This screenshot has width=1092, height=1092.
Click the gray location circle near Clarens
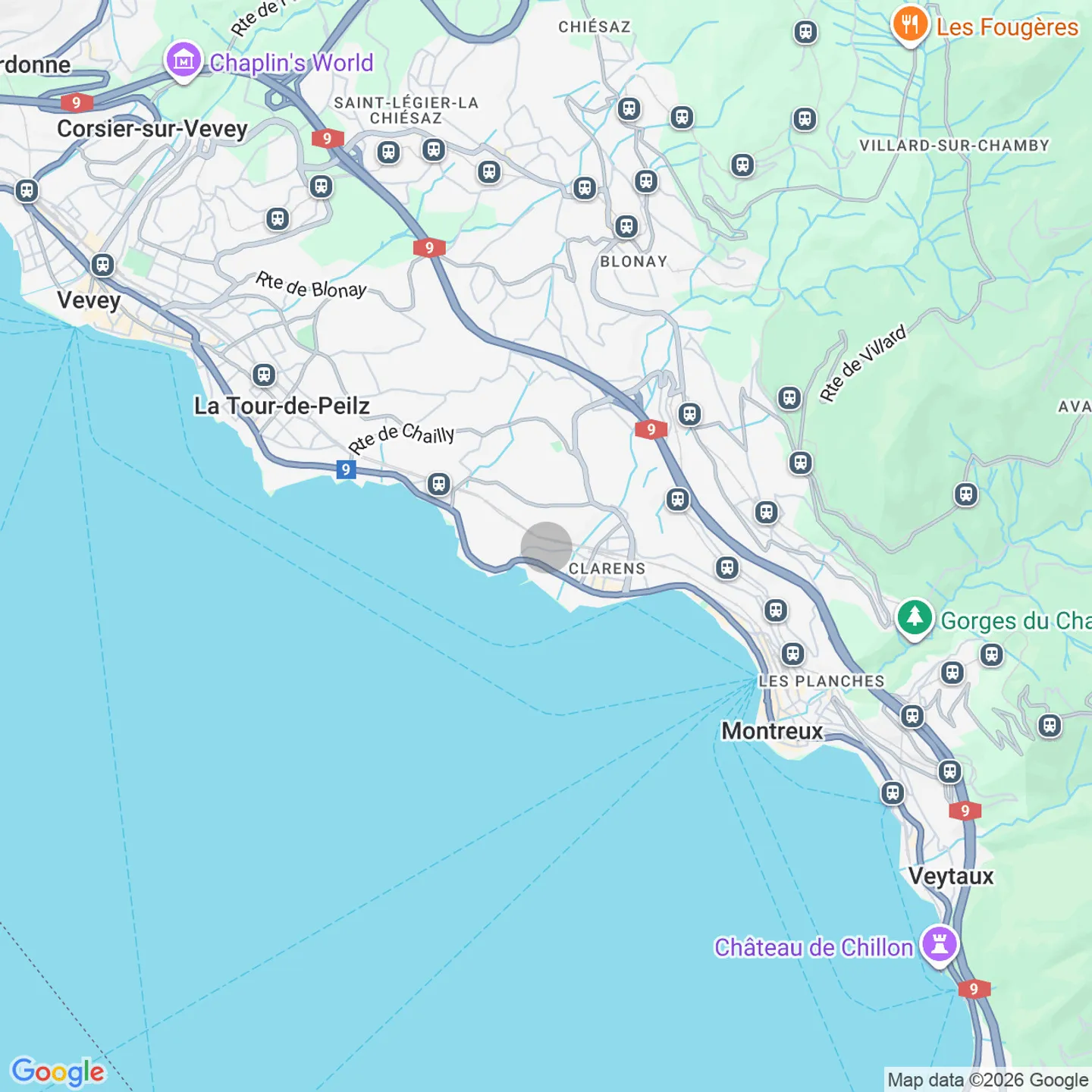pyautogui.click(x=546, y=547)
